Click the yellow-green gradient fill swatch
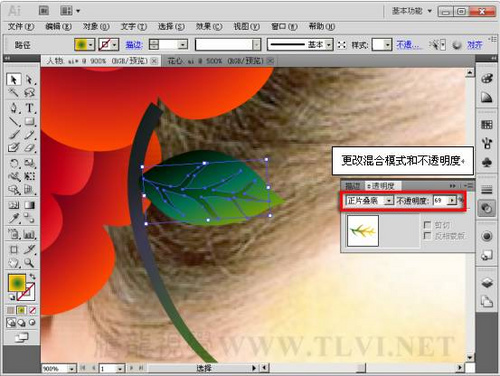This screenshot has width=500, height=376. (x=81, y=44)
